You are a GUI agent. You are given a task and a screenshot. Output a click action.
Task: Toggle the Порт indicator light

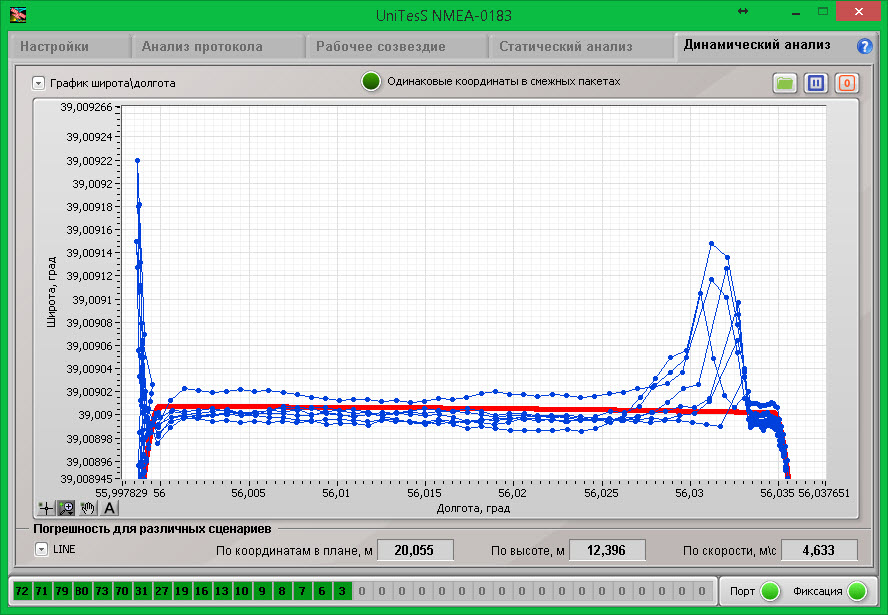coord(770,591)
